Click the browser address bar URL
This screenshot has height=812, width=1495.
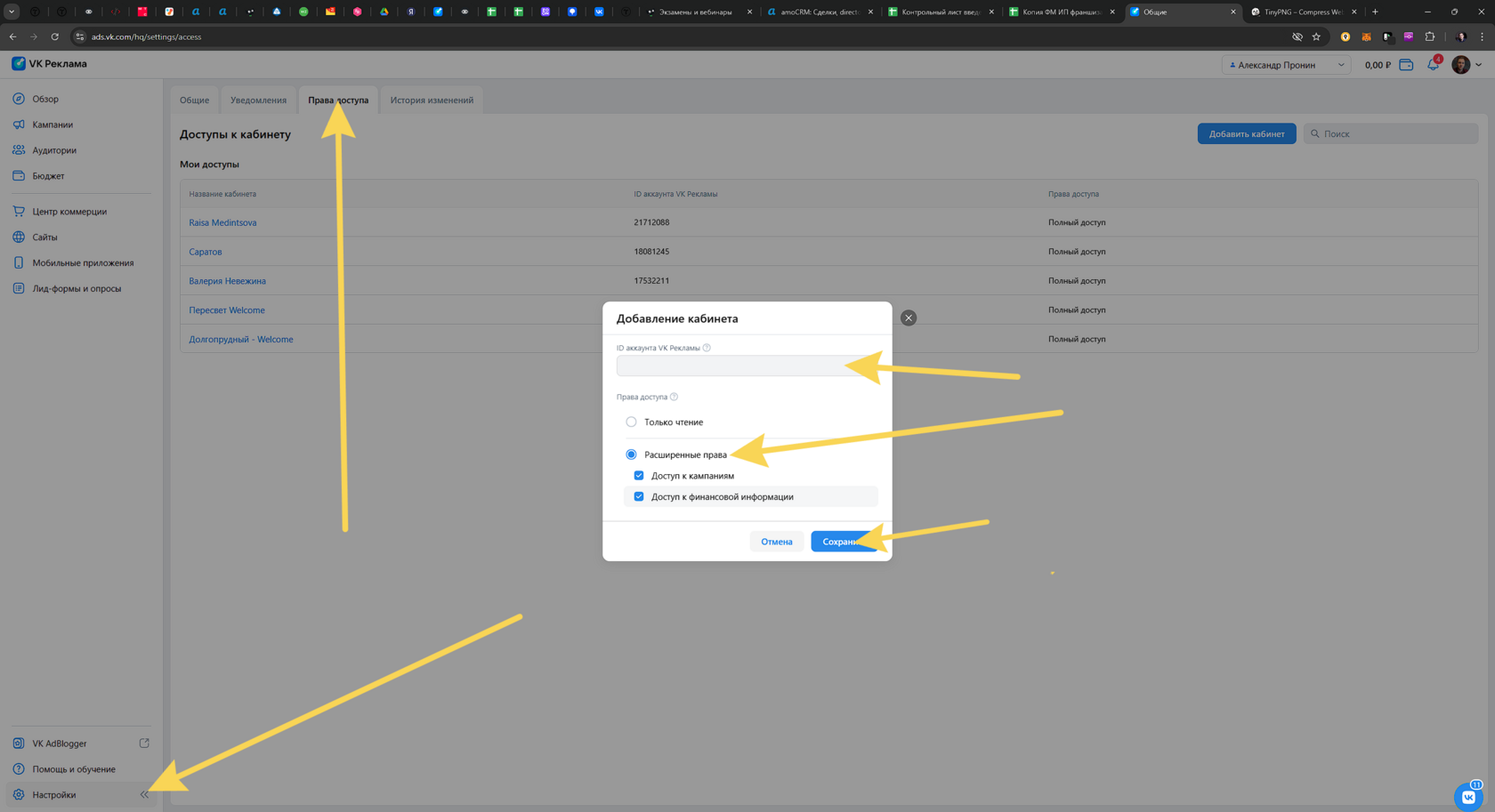(x=146, y=36)
